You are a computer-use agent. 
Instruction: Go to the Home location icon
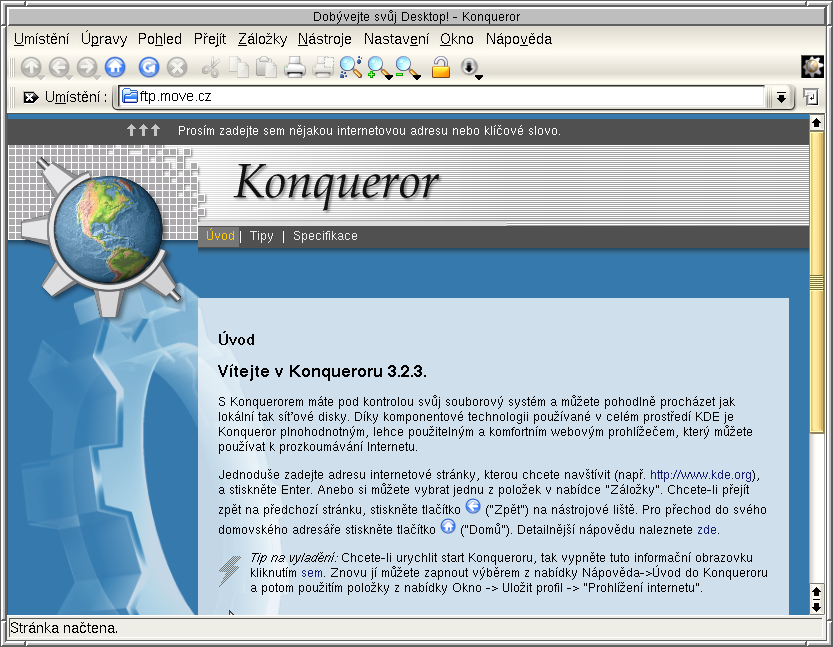[115, 67]
